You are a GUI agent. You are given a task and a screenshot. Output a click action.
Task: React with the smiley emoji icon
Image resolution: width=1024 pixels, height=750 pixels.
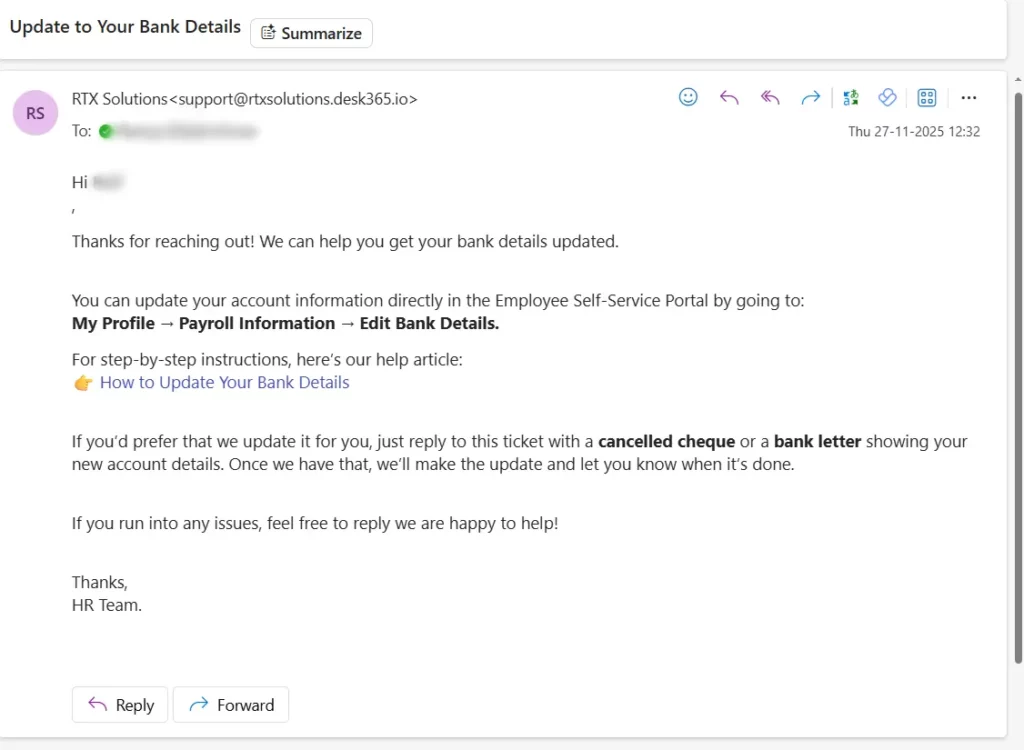[x=688, y=97]
